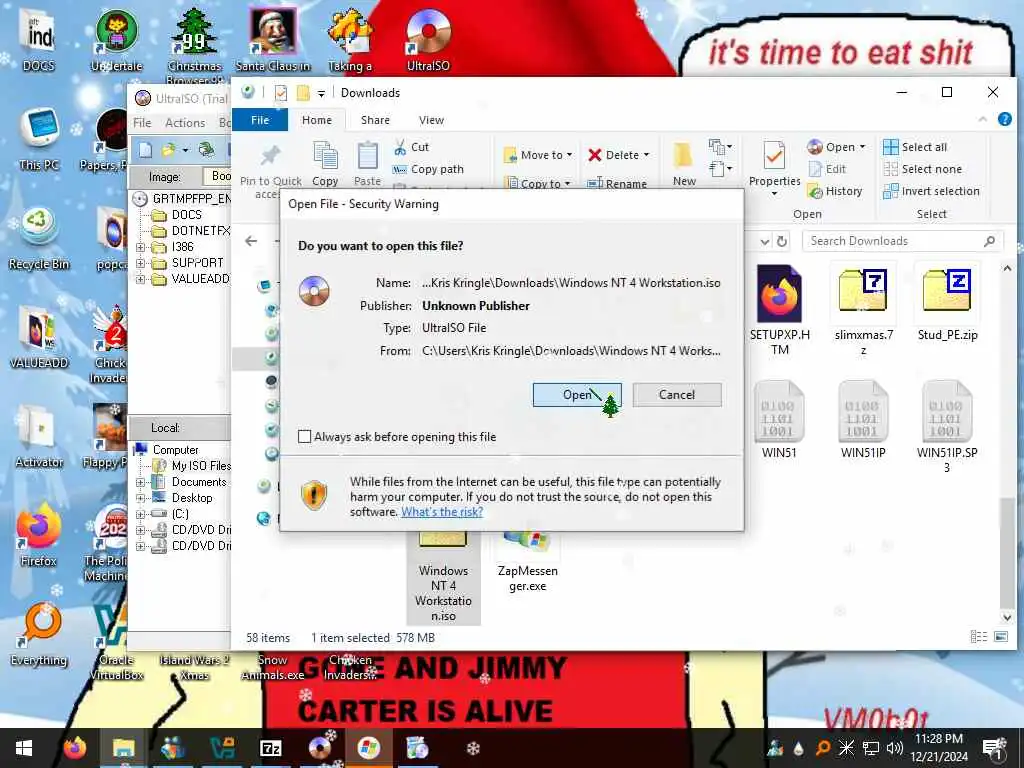Click the Pin to Quick access icon
Image resolution: width=1024 pixels, height=768 pixels.
[270, 156]
